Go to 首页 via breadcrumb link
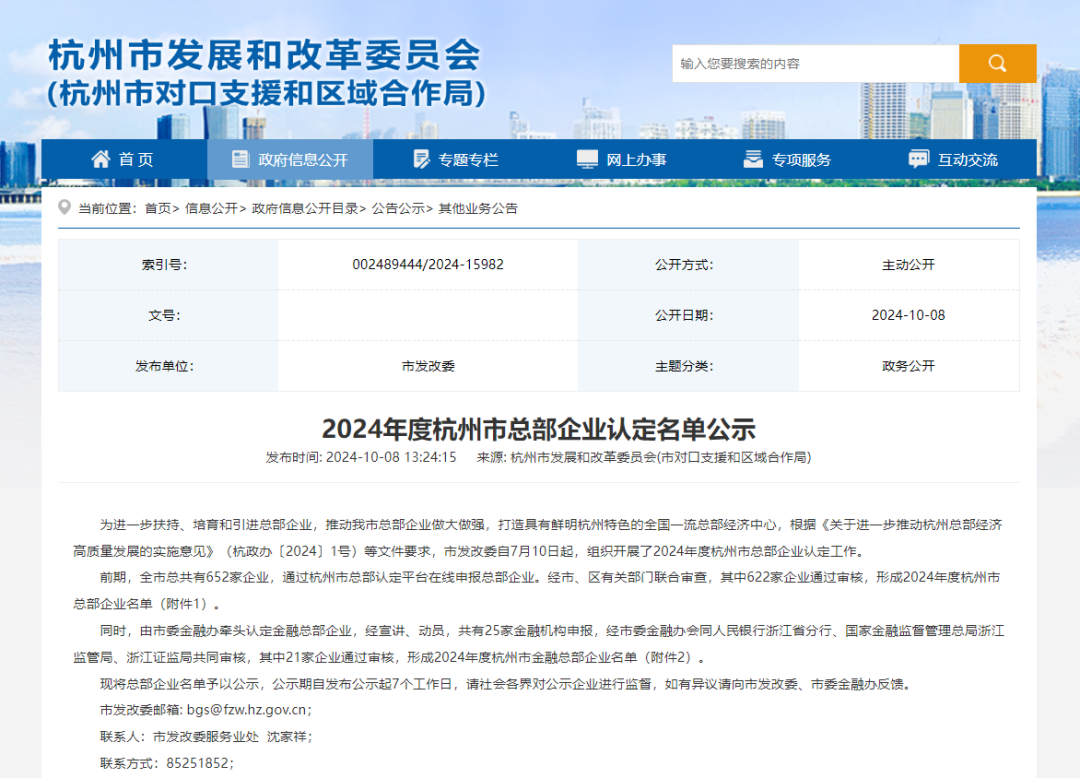Viewport: 1080px width, 778px height. tap(158, 209)
